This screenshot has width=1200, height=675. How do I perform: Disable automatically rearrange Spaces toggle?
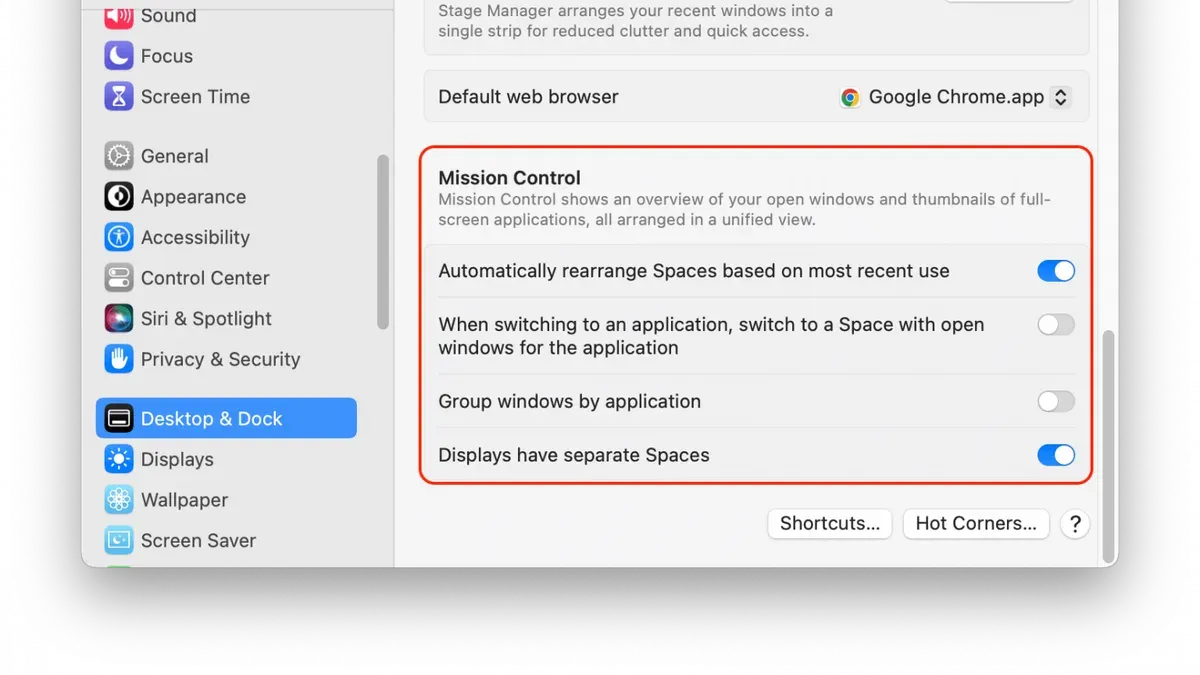1055,271
